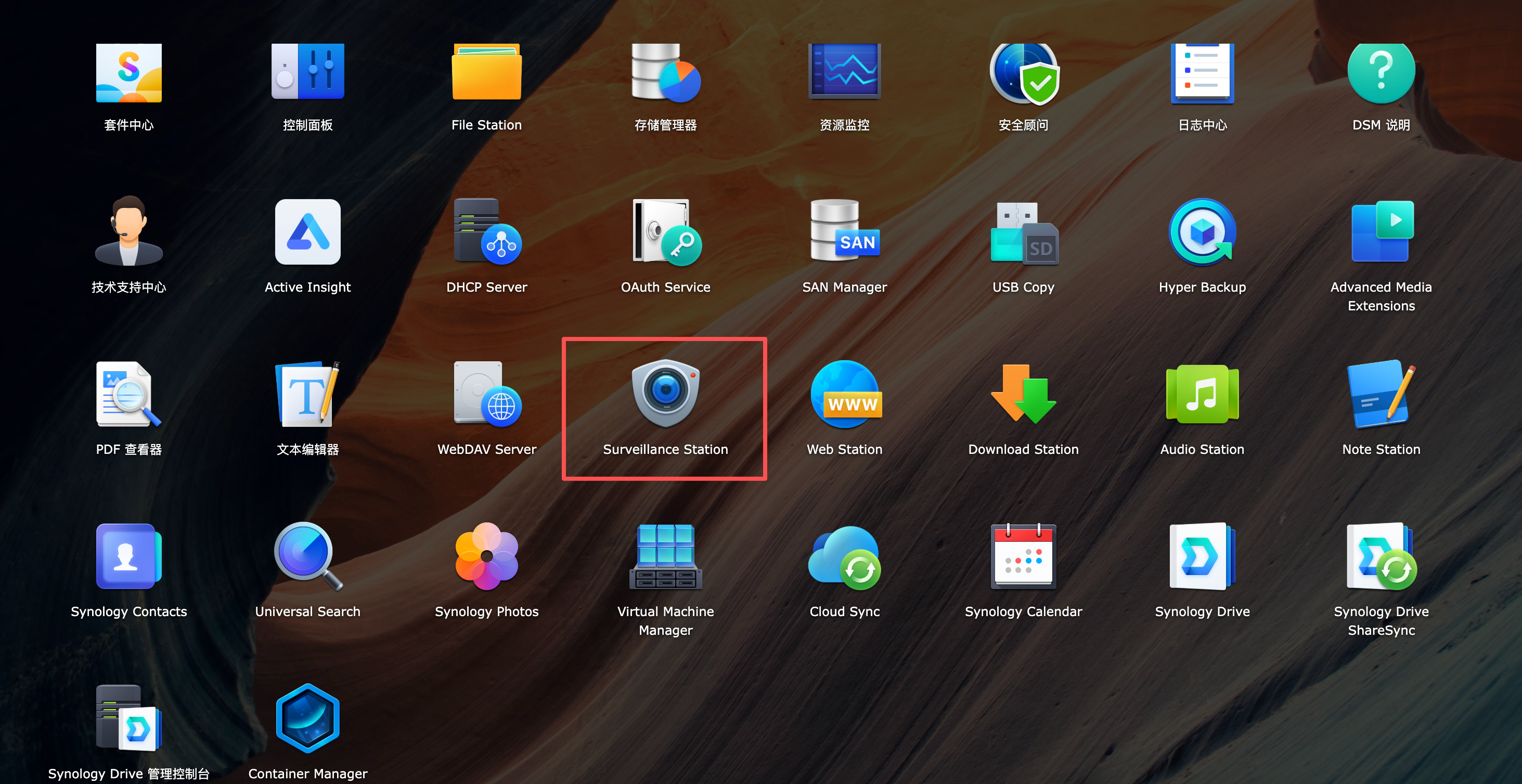This screenshot has height=784, width=1522.
Task: Open Container Manager
Action: tap(307, 718)
